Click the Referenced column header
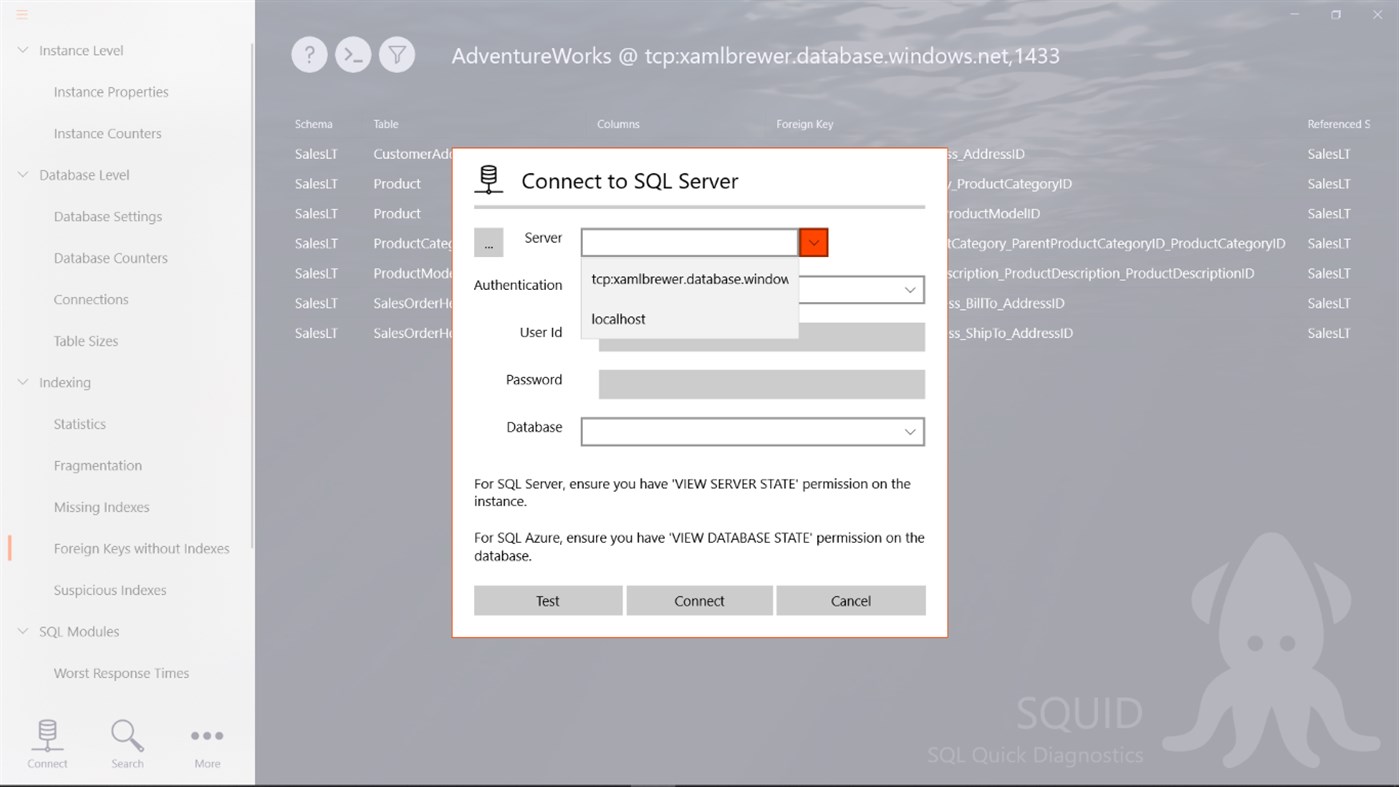The width and height of the screenshot is (1399, 787). click(x=1338, y=124)
